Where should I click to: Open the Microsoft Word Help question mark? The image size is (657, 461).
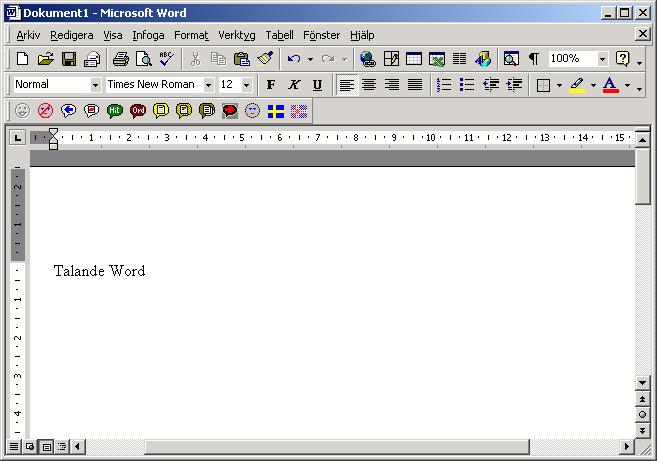coord(623,59)
